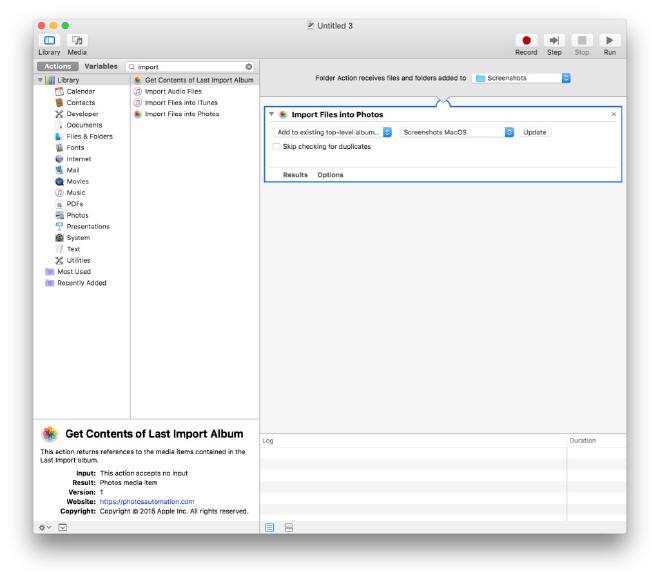Run the workflow with the Run icon
The width and height of the screenshot is (660, 581).
tap(609, 40)
